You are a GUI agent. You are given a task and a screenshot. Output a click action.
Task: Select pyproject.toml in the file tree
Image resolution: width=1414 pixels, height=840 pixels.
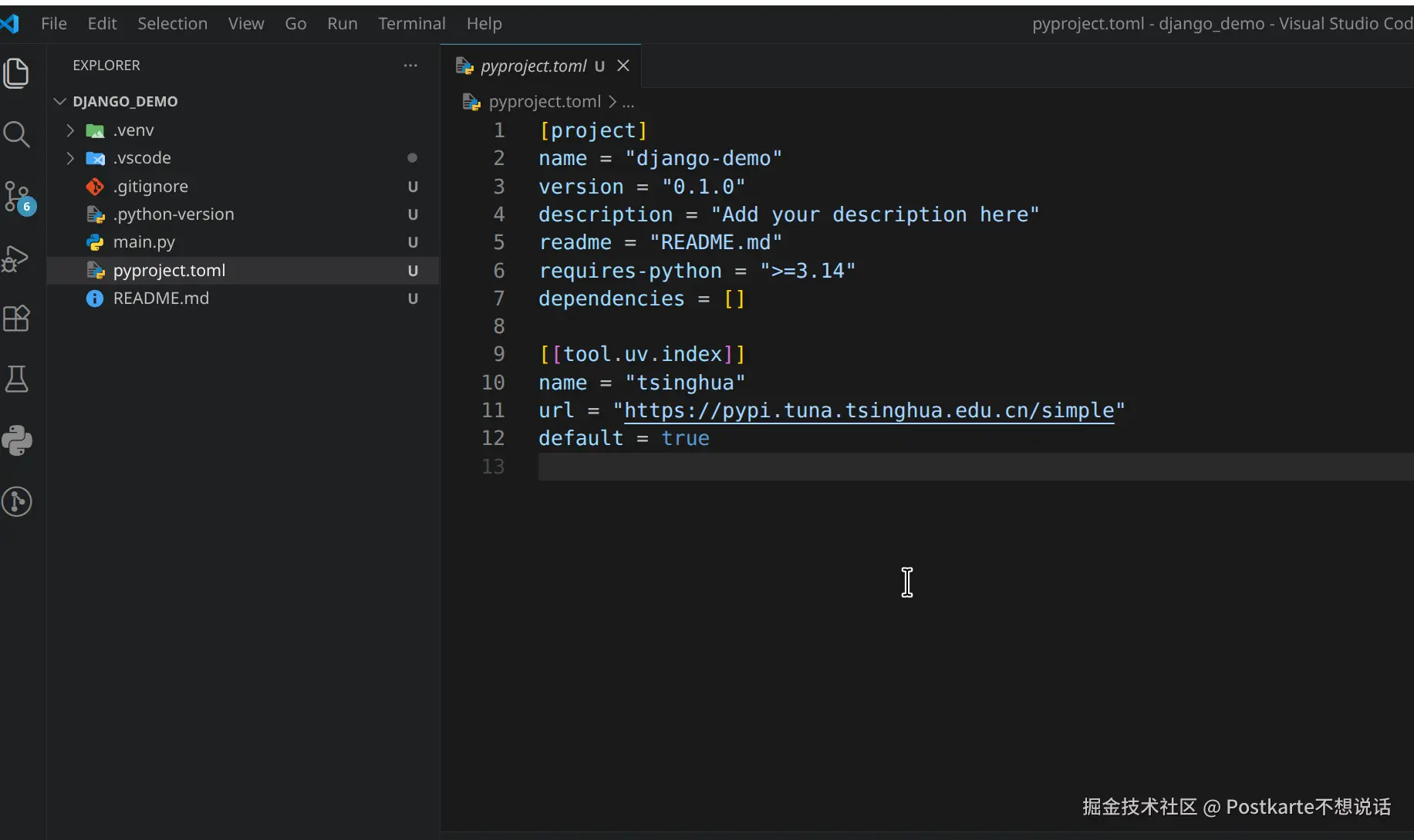(x=243, y=271)
